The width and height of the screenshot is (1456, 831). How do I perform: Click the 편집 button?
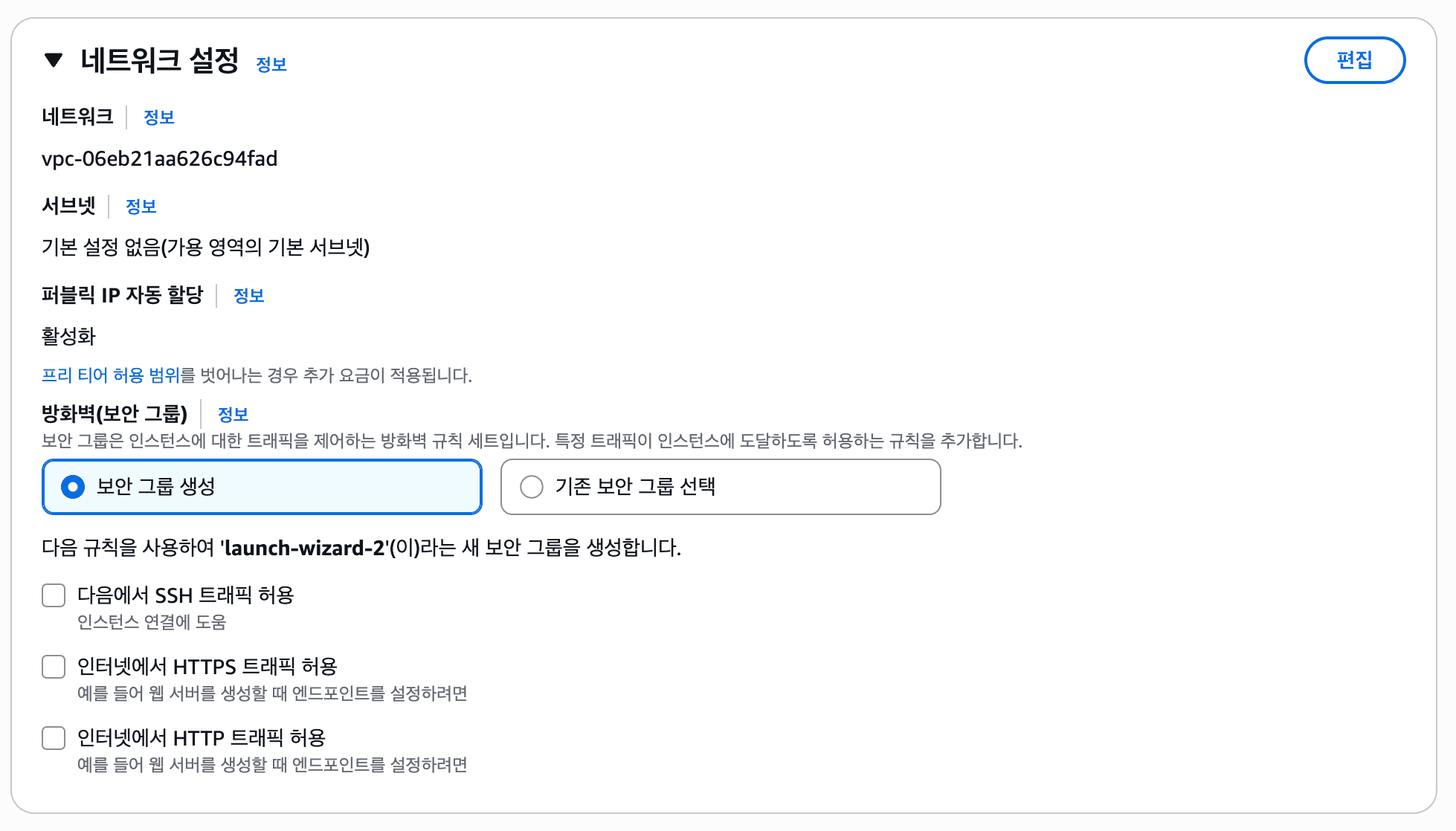click(1354, 60)
